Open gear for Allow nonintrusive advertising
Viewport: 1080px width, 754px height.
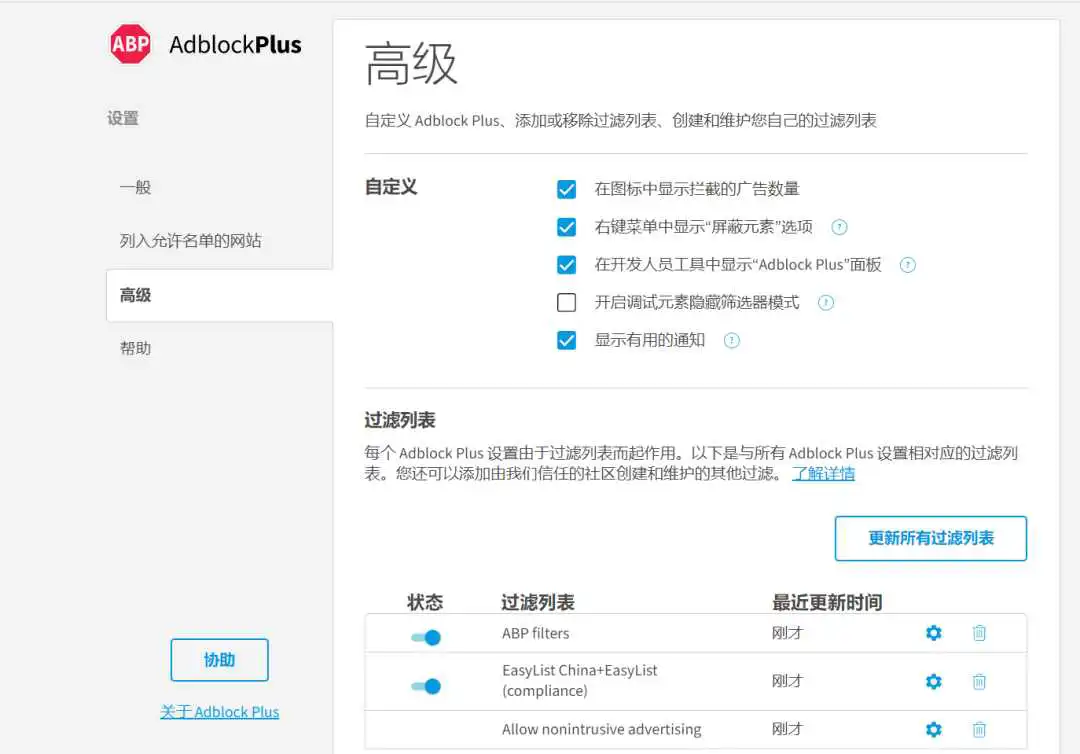pos(933,730)
